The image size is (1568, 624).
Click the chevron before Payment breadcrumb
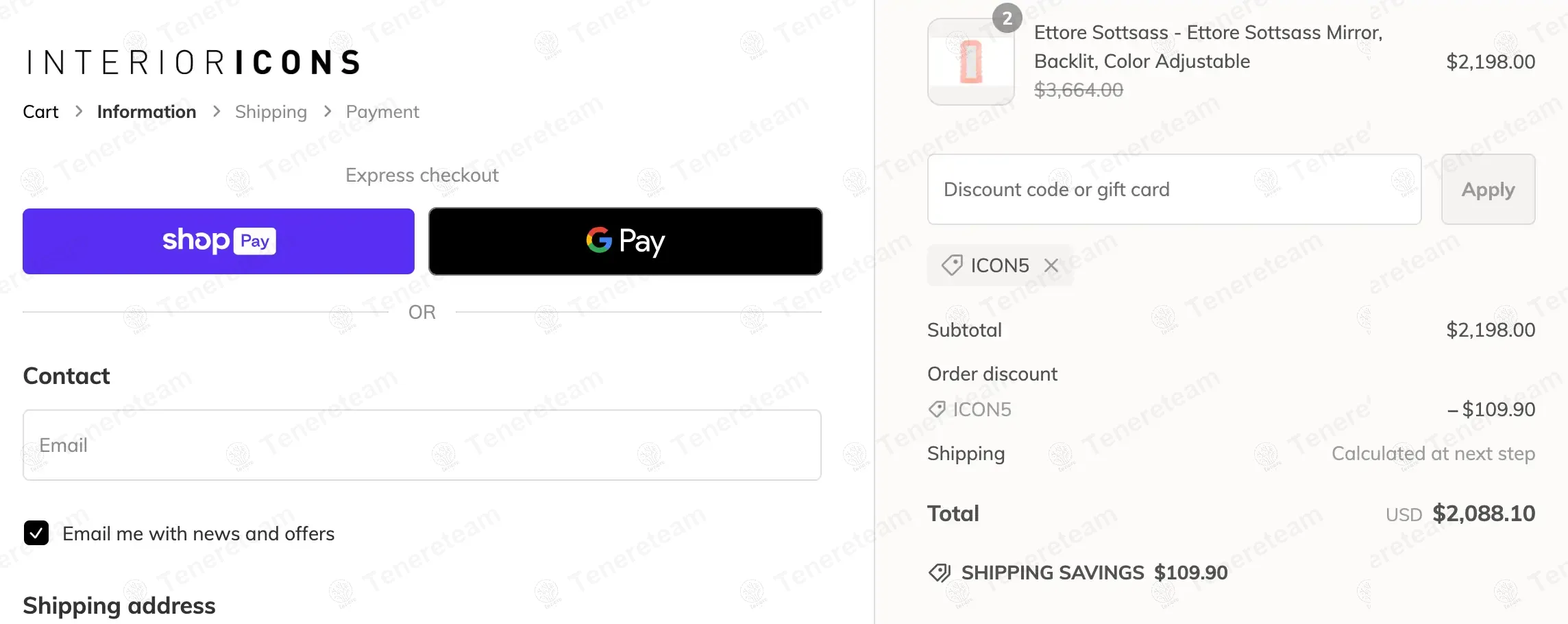[x=328, y=111]
